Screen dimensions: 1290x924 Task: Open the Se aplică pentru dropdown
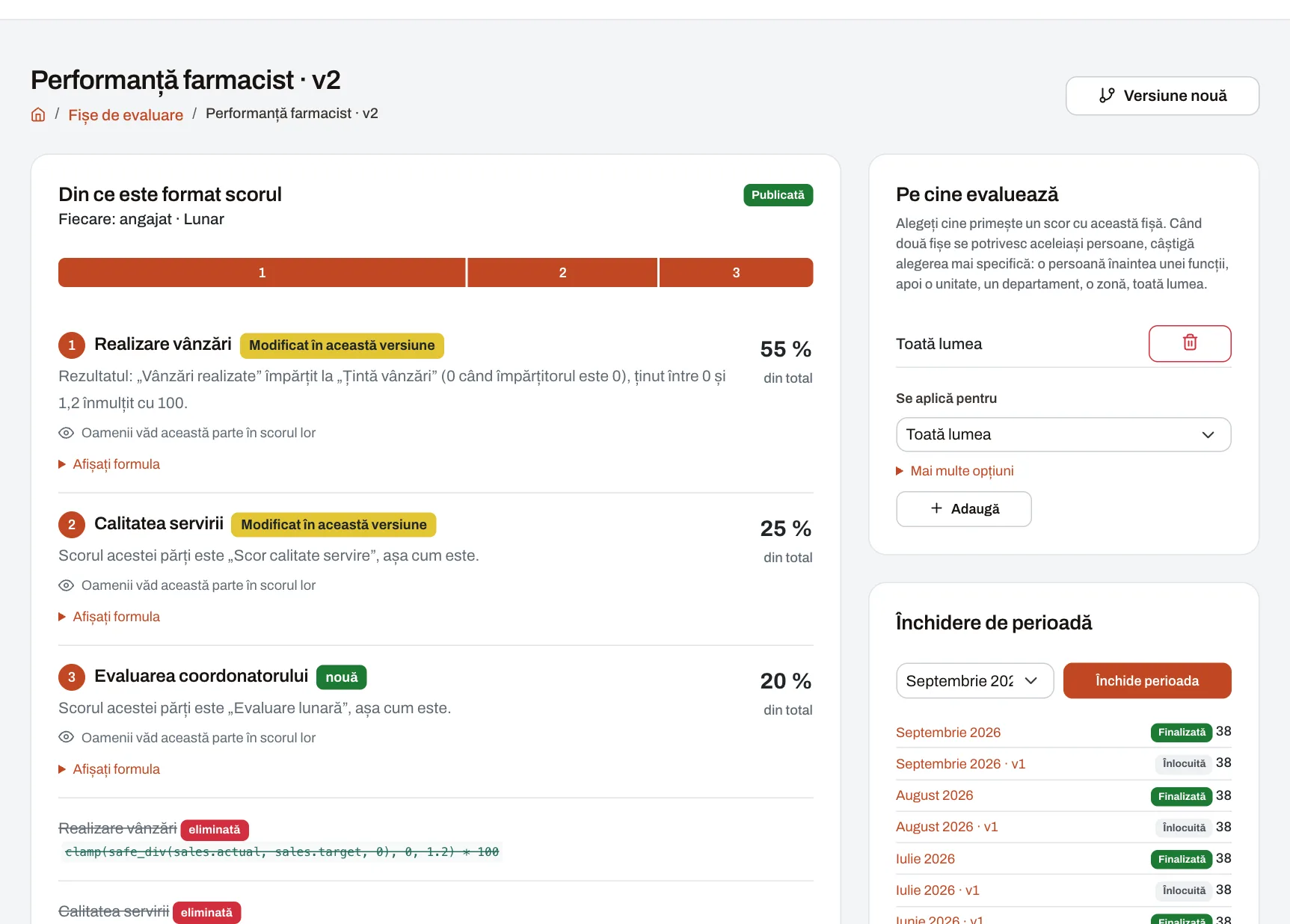coord(1063,434)
